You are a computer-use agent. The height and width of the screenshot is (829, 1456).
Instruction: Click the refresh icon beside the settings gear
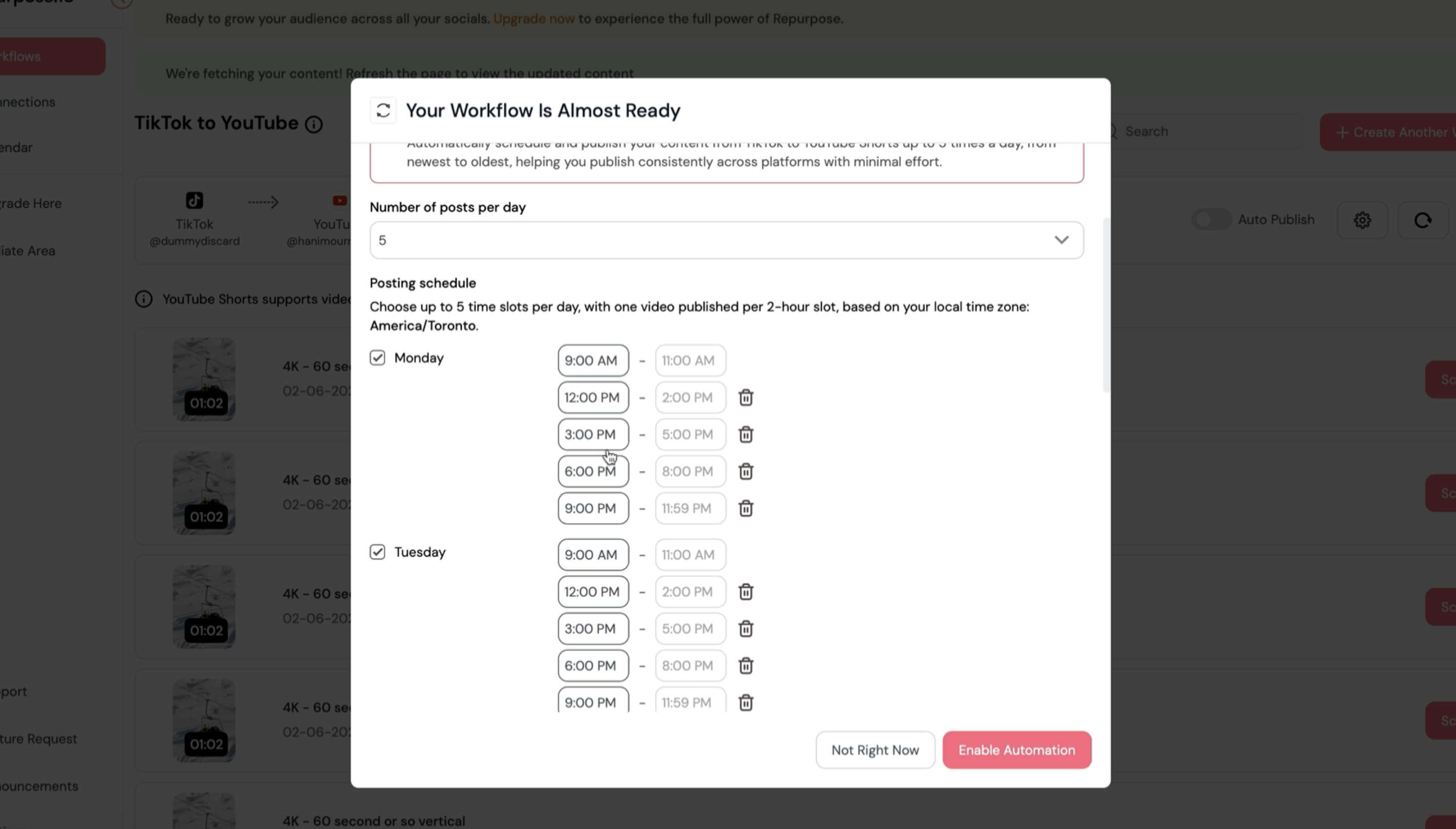coord(1423,220)
